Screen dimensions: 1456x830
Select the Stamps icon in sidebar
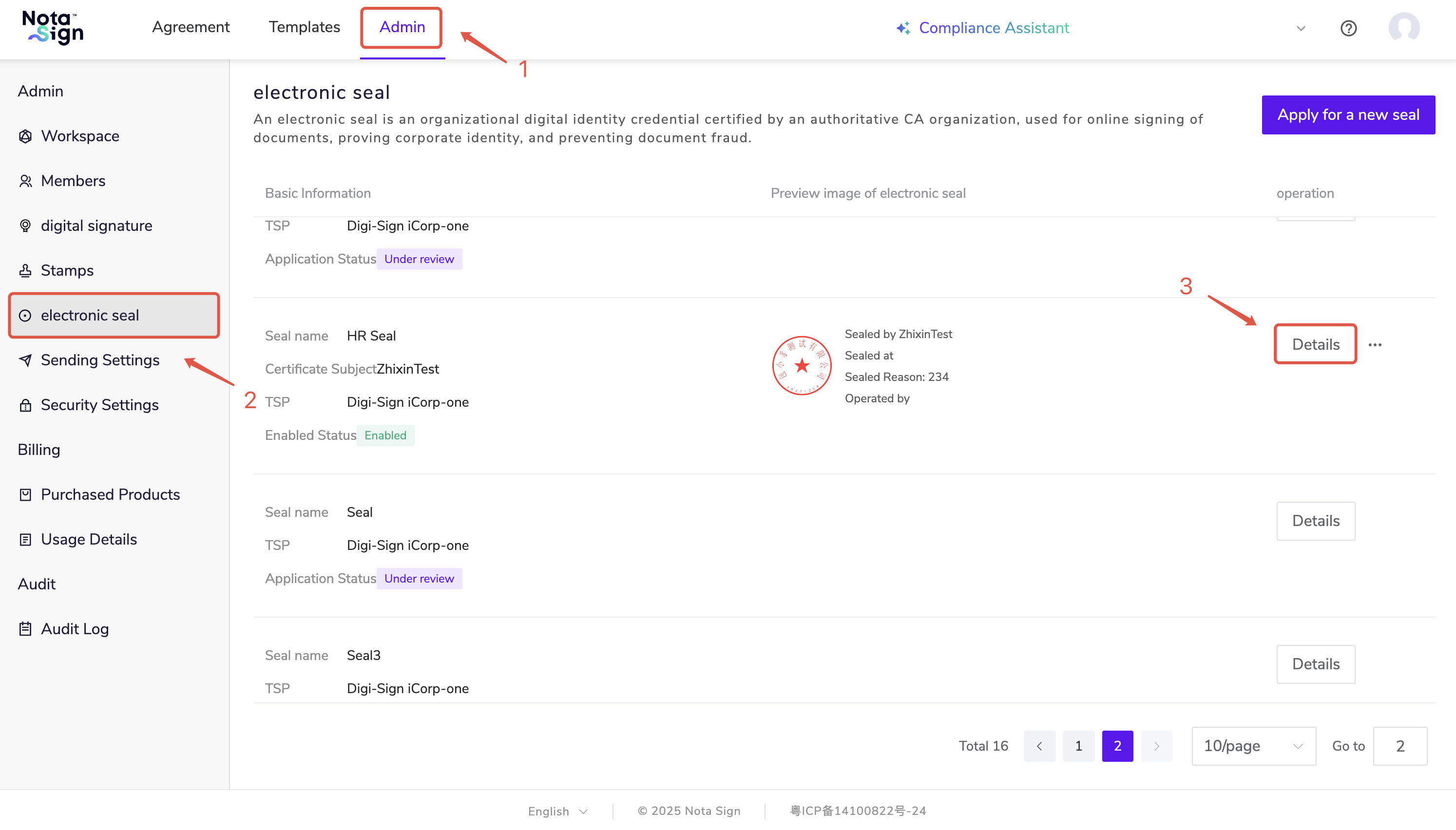pos(25,271)
